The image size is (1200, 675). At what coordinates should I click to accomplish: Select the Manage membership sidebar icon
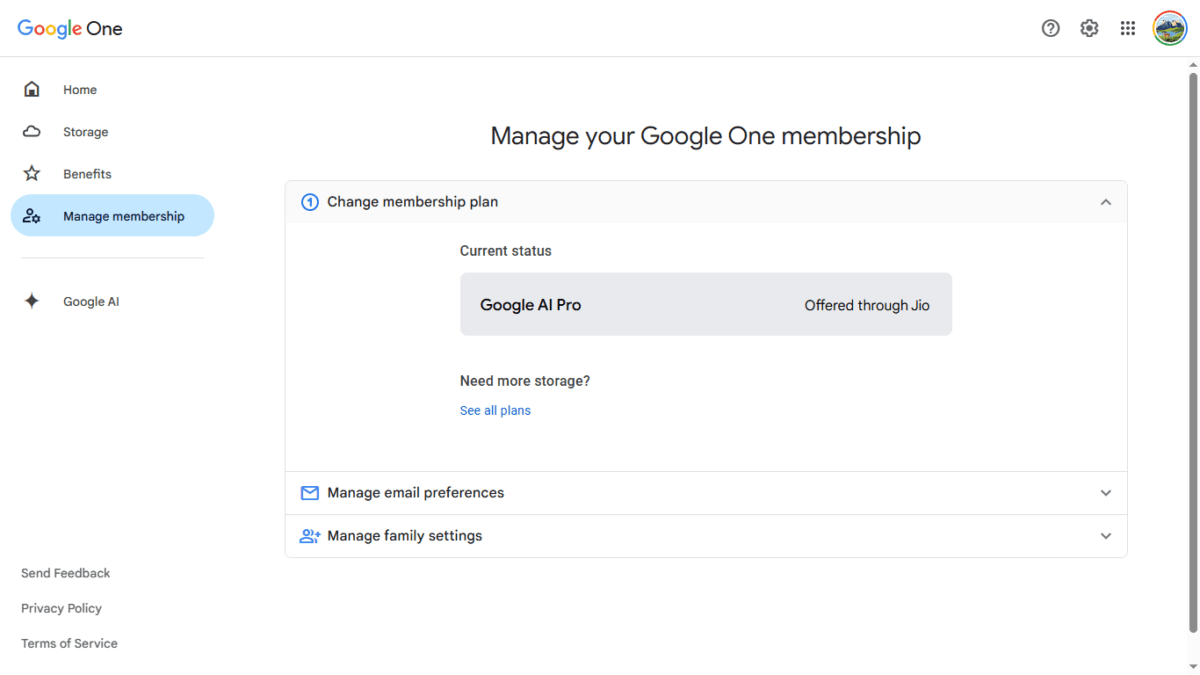33,215
